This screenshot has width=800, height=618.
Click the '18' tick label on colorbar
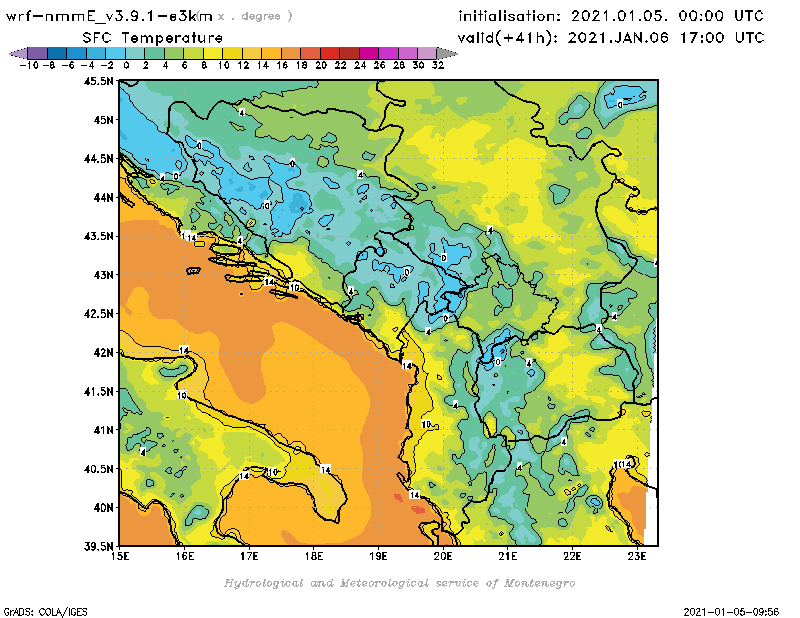(301, 65)
